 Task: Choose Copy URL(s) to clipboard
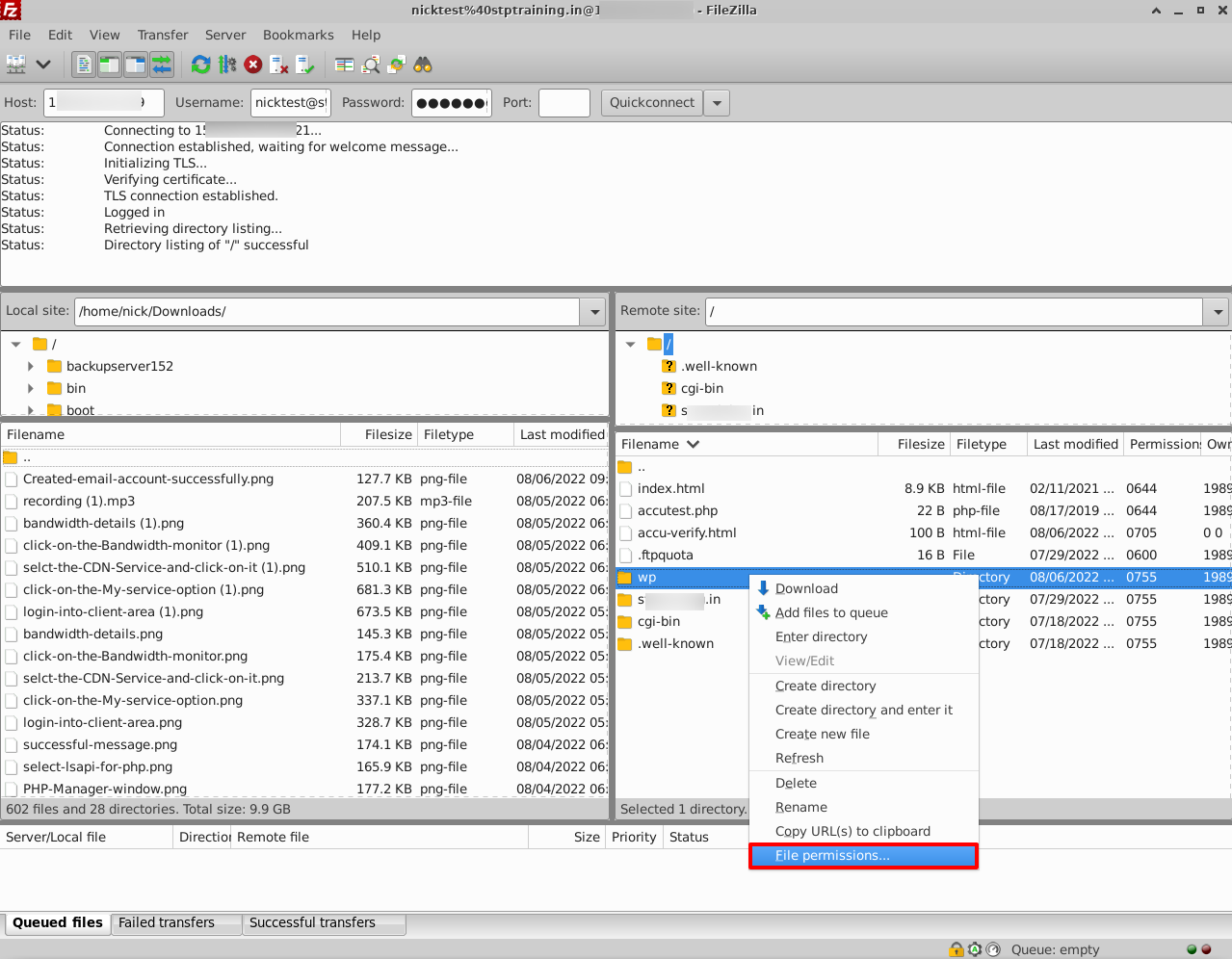[864, 831]
